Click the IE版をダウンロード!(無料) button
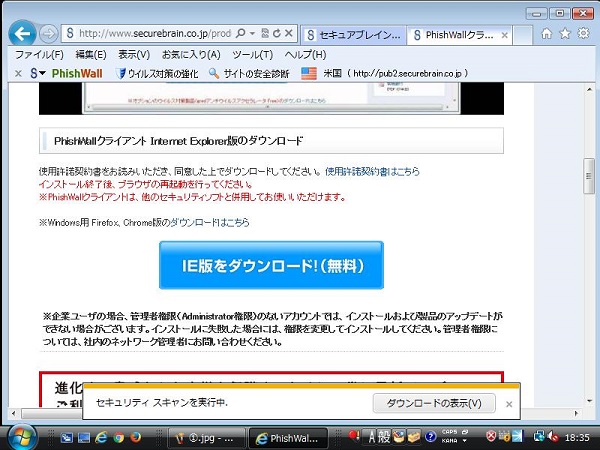Image resolution: width=600 pixels, height=450 pixels. point(271,265)
